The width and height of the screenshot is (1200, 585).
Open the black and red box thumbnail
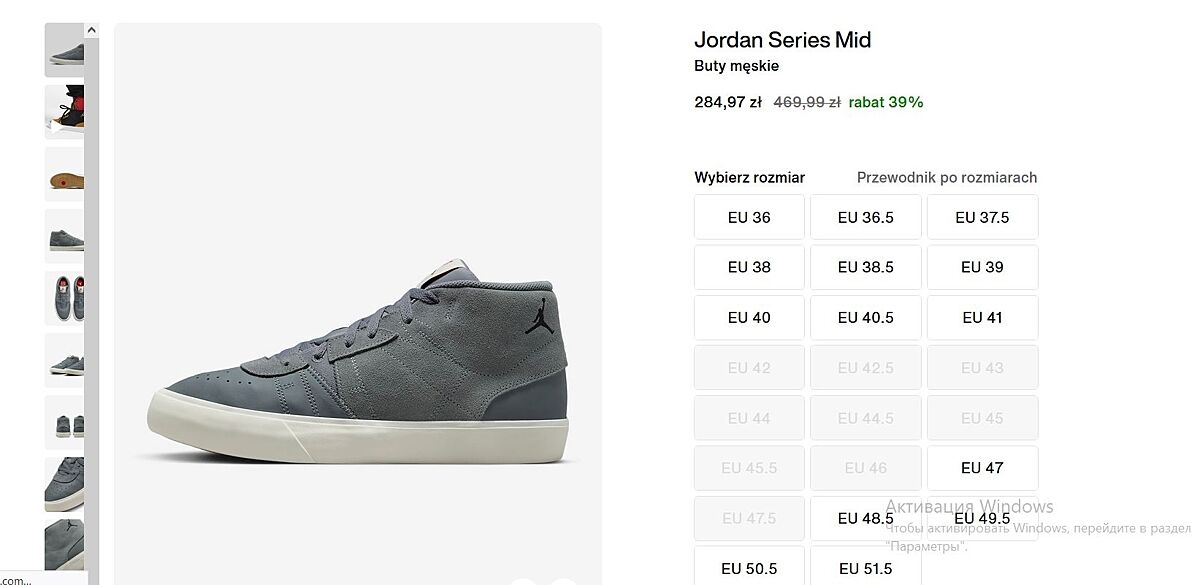pos(64,111)
